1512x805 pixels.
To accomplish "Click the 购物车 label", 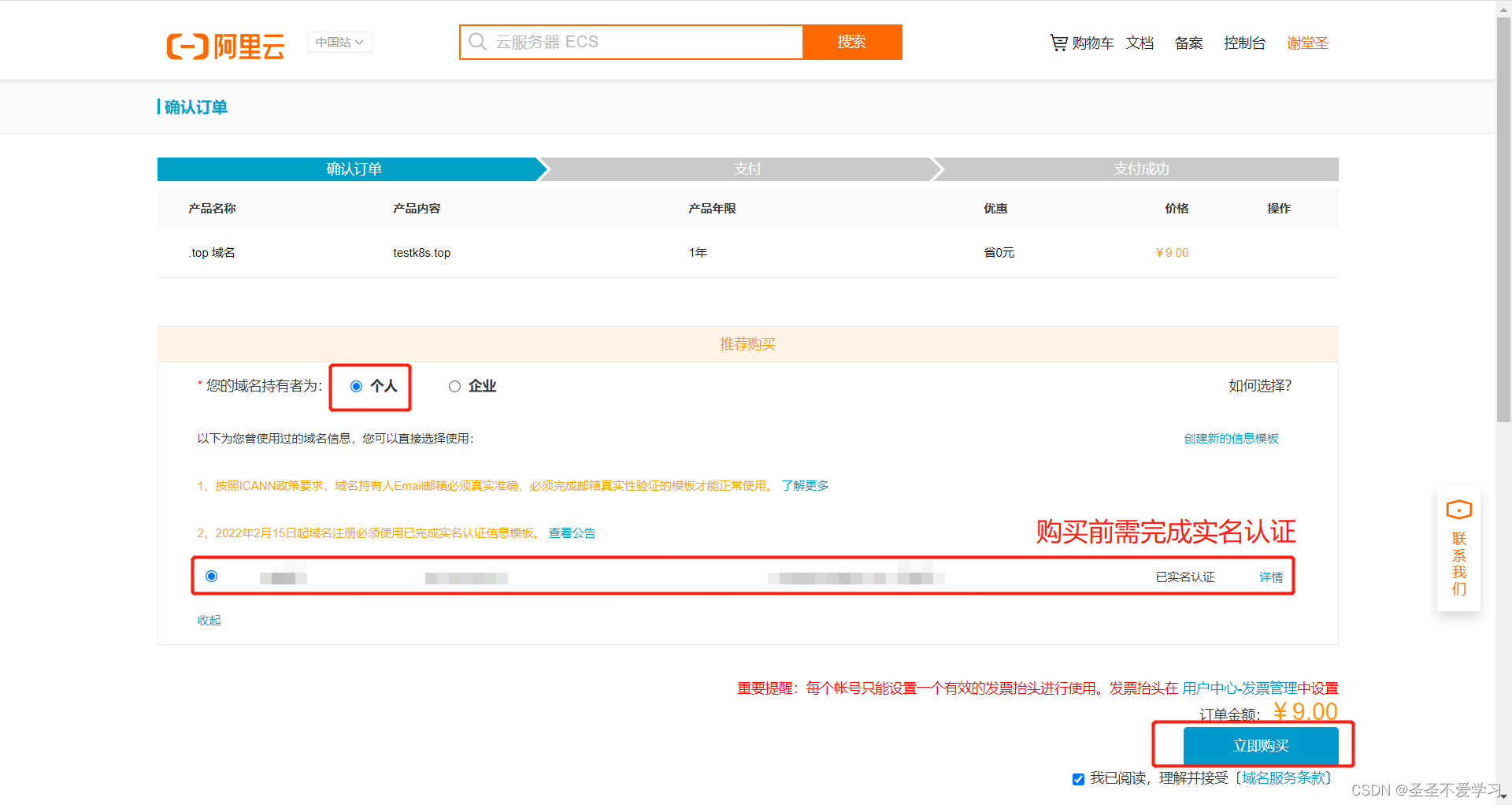I will coord(1093,43).
